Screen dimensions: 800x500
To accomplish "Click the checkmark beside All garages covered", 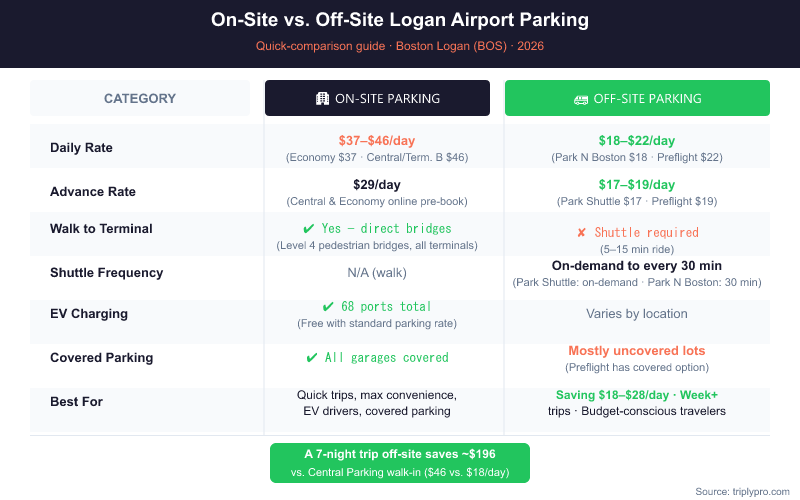I will click(x=313, y=357).
